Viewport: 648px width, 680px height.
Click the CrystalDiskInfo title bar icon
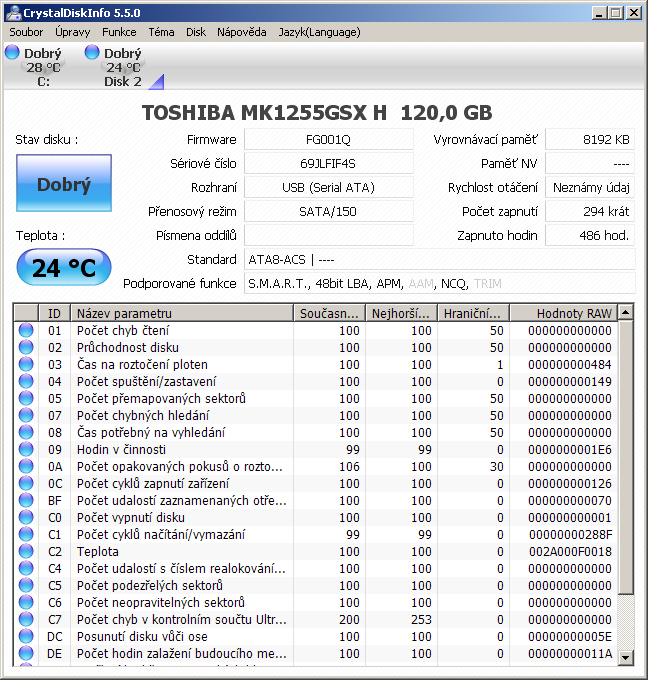[13, 13]
